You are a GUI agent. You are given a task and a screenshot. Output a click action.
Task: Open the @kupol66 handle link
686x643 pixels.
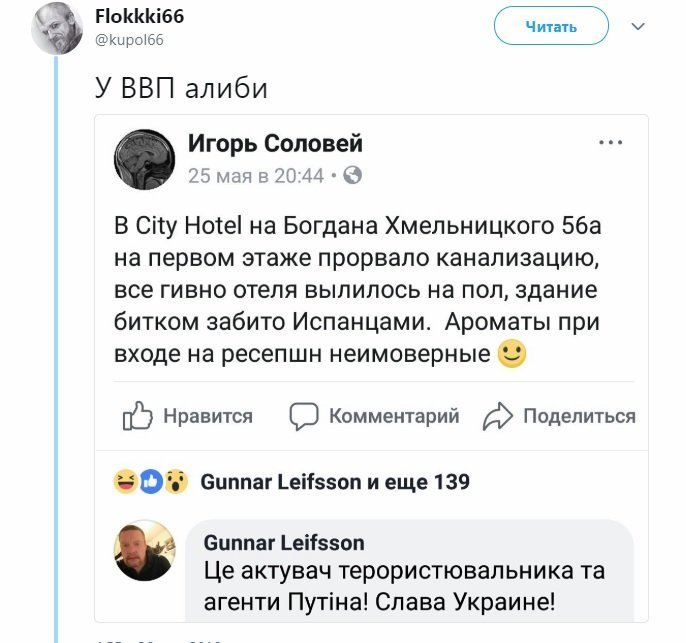(129, 40)
